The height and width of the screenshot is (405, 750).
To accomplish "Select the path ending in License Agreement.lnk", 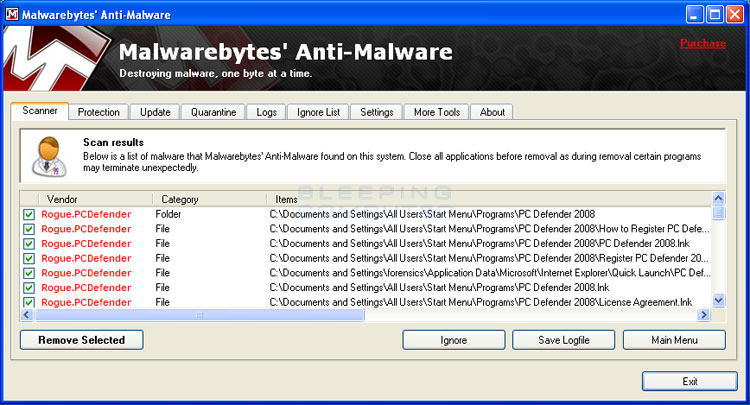I will (x=481, y=302).
